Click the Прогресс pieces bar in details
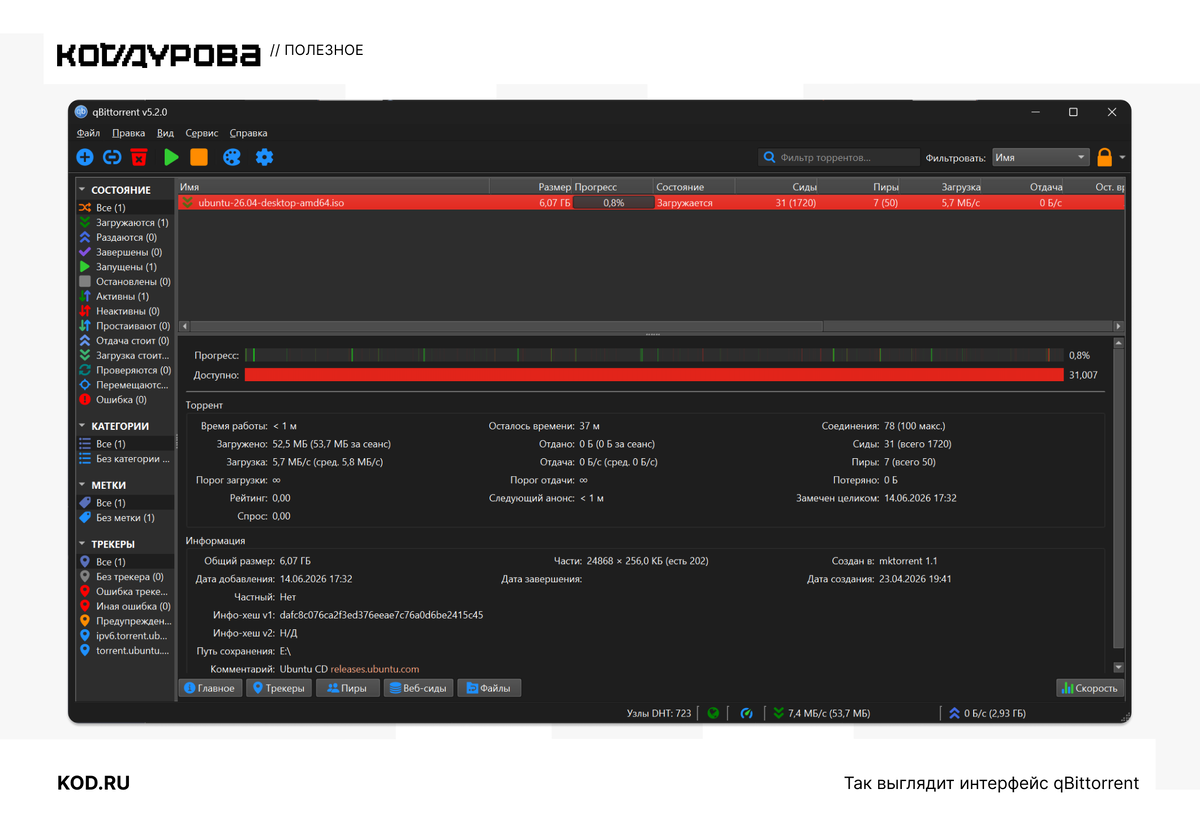Screen dimensions: 1200x823 pos(654,355)
